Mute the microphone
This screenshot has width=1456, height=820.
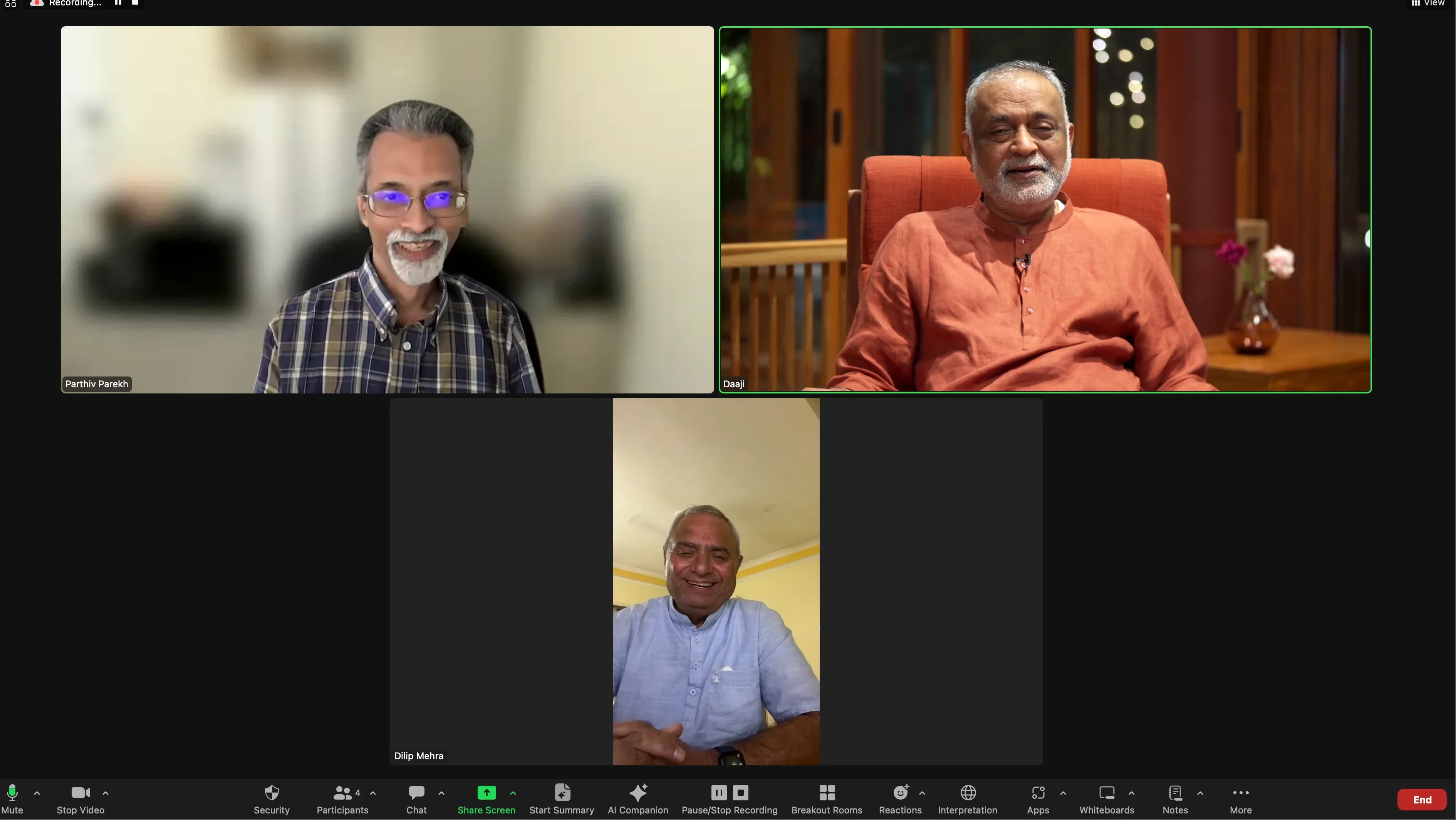[12, 798]
